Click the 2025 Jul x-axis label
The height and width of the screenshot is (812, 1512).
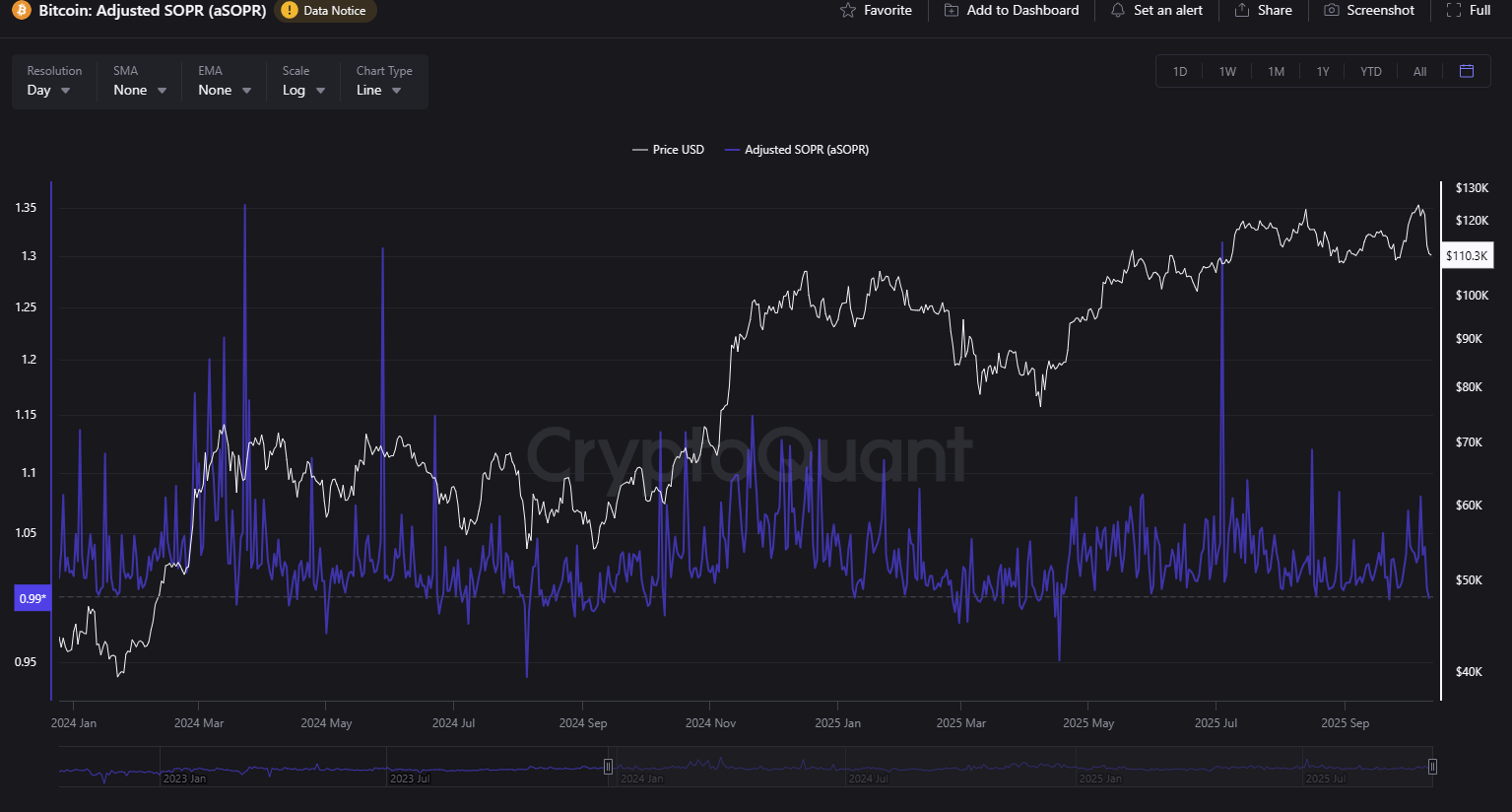(1216, 723)
